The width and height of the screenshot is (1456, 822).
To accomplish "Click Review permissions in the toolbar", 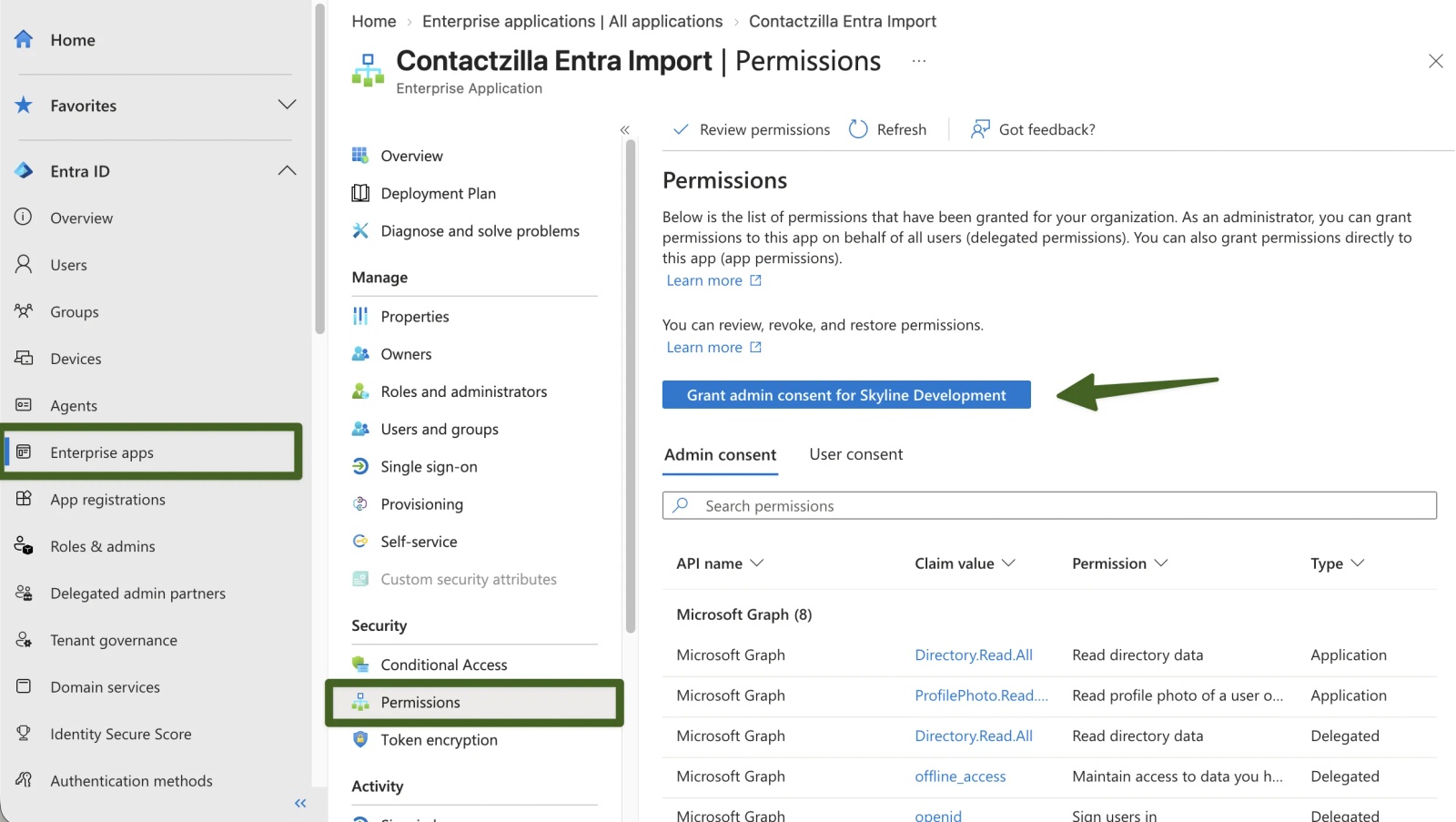I will [x=752, y=129].
